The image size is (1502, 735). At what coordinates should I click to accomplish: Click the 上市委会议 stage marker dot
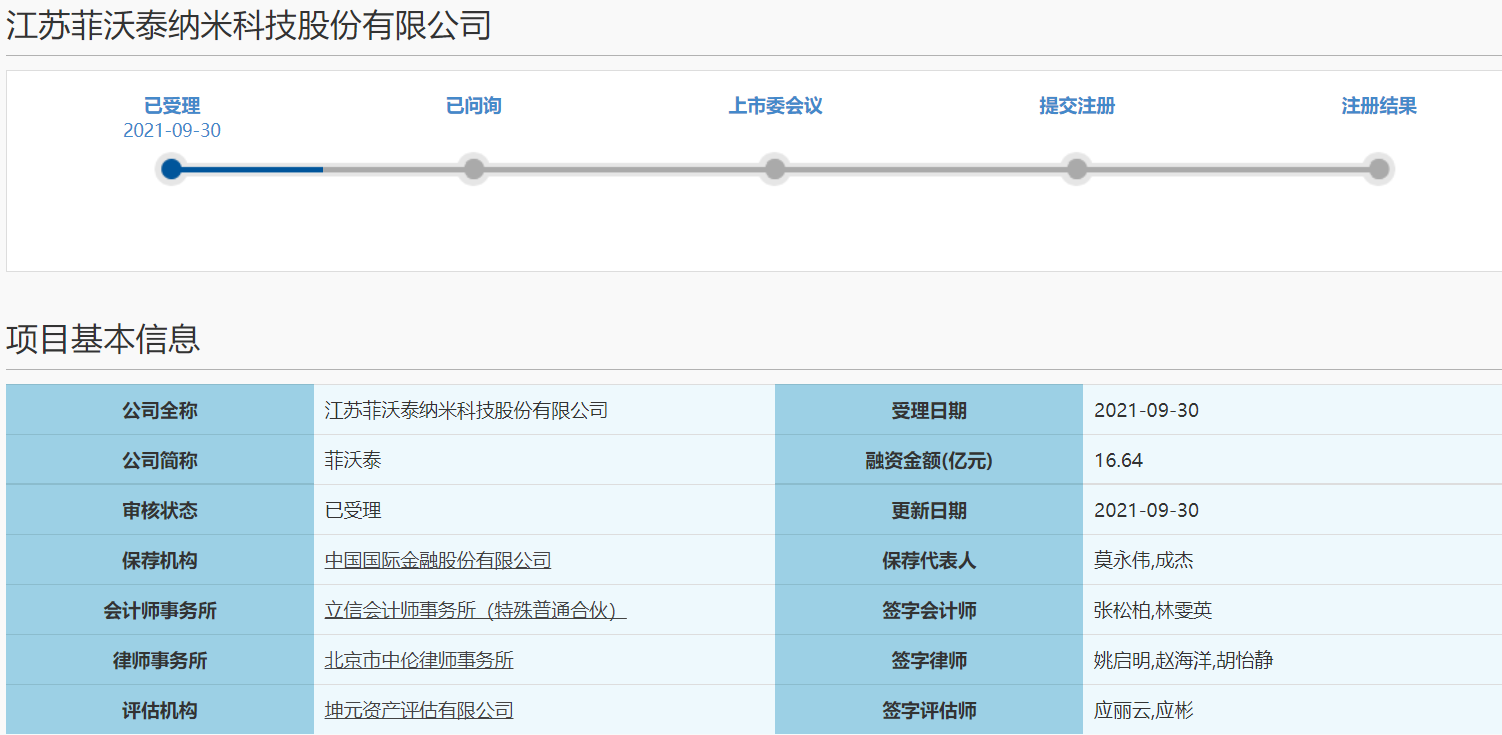[775, 169]
